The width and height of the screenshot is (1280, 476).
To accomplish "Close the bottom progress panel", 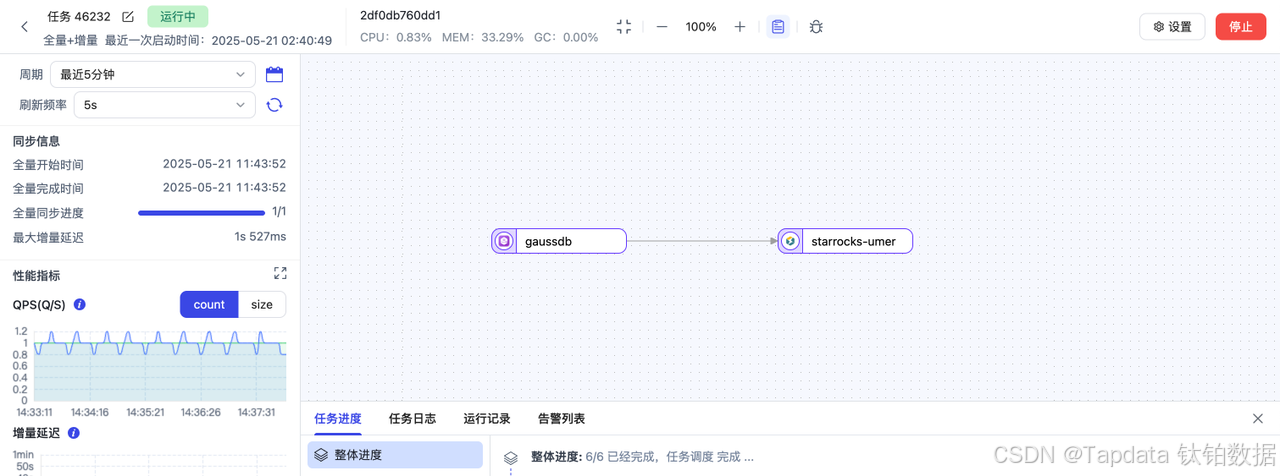I will (1258, 419).
